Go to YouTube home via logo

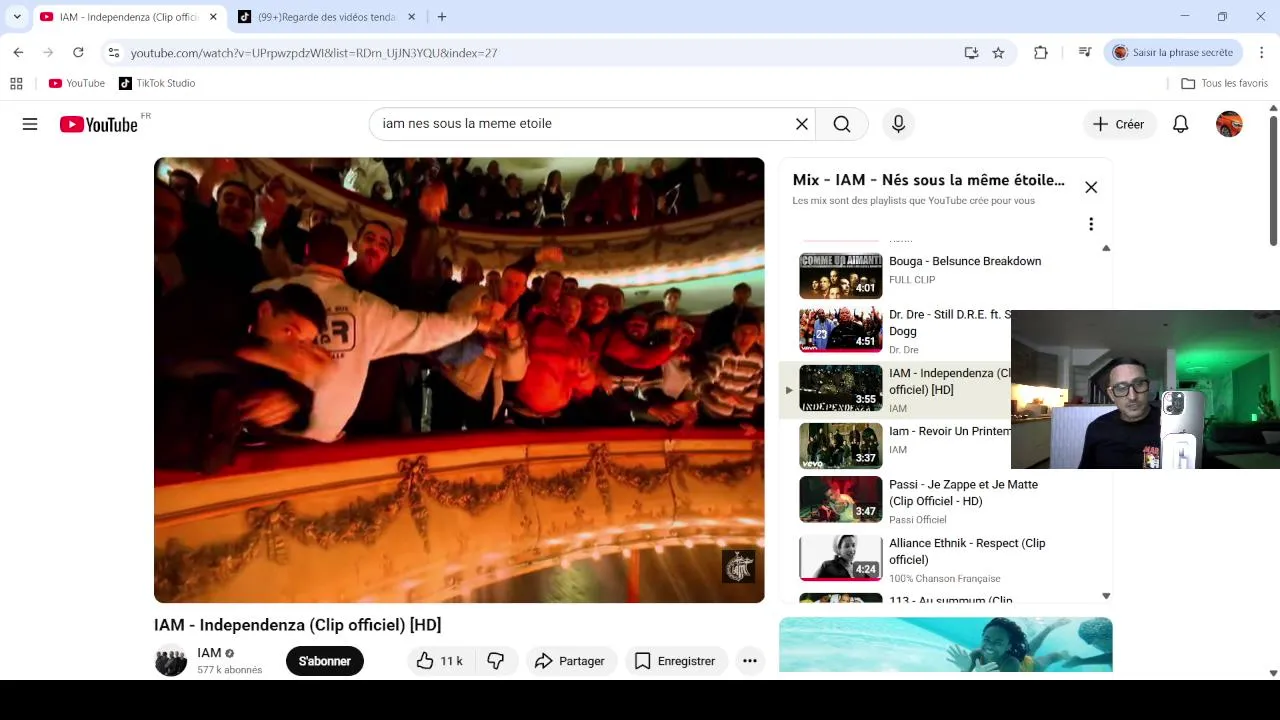pos(98,124)
